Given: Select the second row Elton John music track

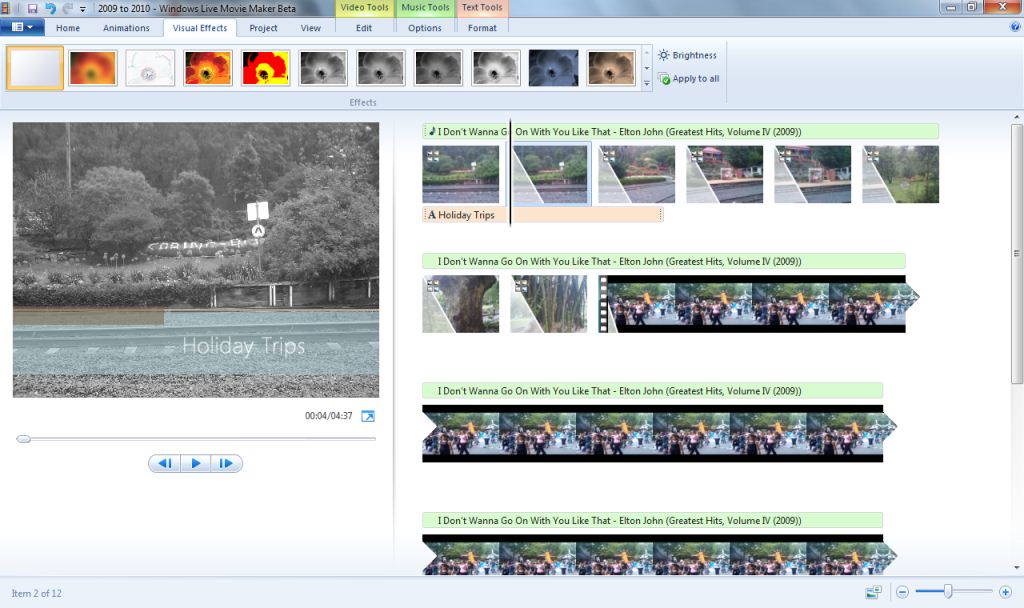Looking at the screenshot, I should coord(664,261).
